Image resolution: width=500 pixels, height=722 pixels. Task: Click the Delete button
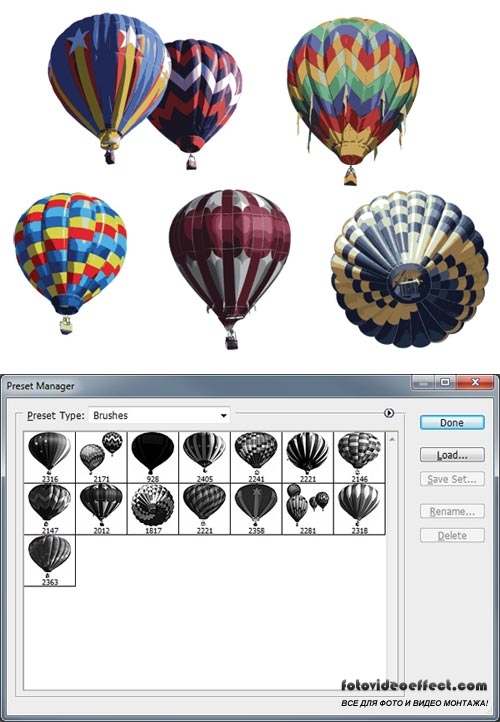(452, 536)
